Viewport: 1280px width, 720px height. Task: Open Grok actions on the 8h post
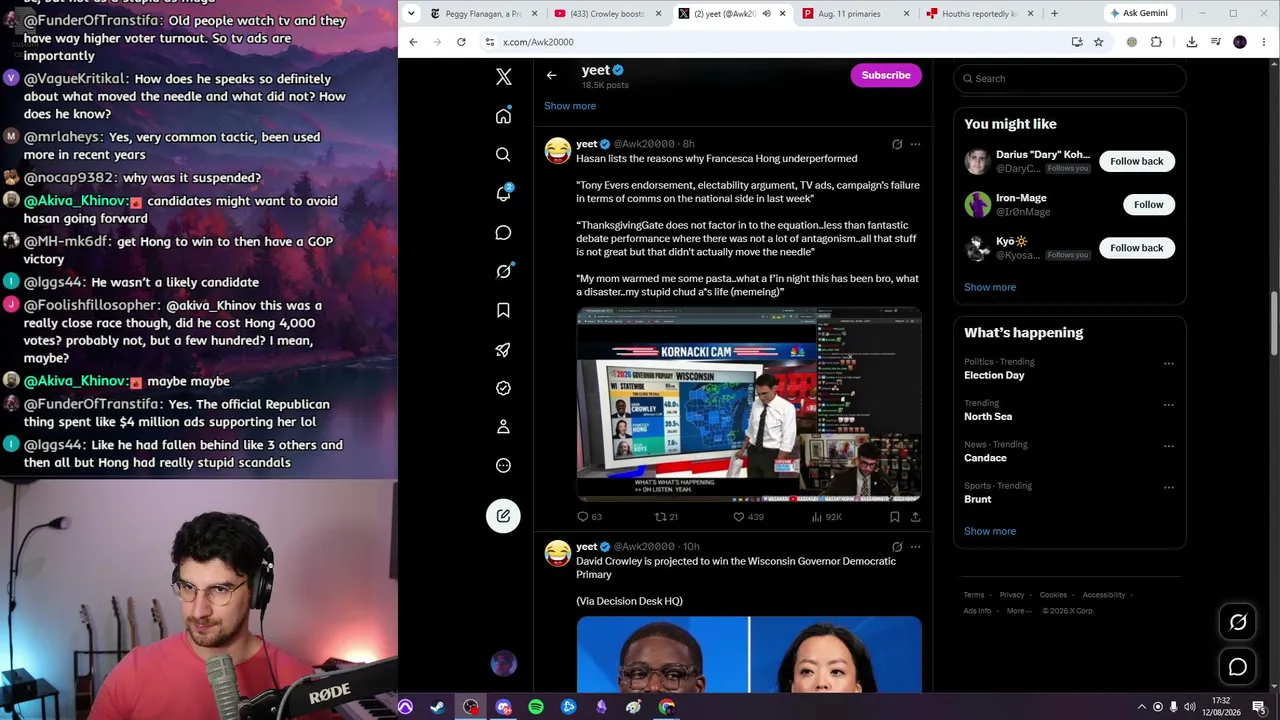897,144
